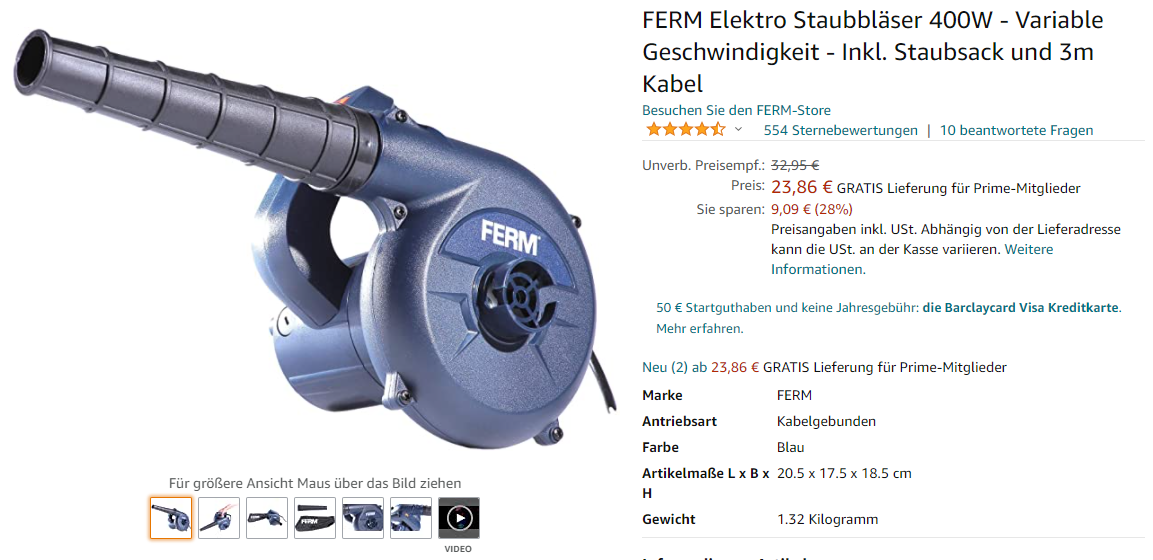Open Neu (2) ab 23,86 € offers link
Viewport: 1153px width, 560px height.
(701, 367)
